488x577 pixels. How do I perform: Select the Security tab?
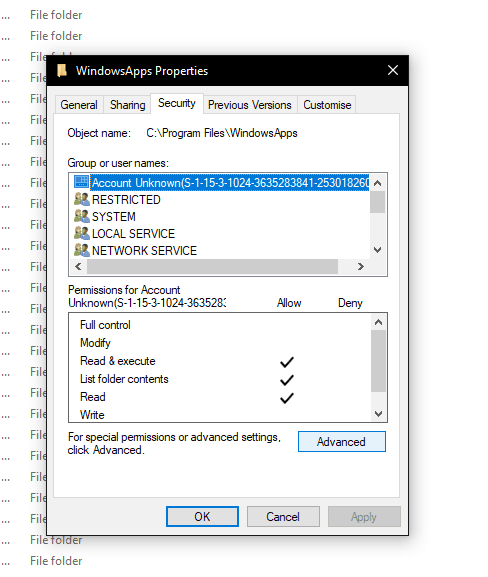177,103
